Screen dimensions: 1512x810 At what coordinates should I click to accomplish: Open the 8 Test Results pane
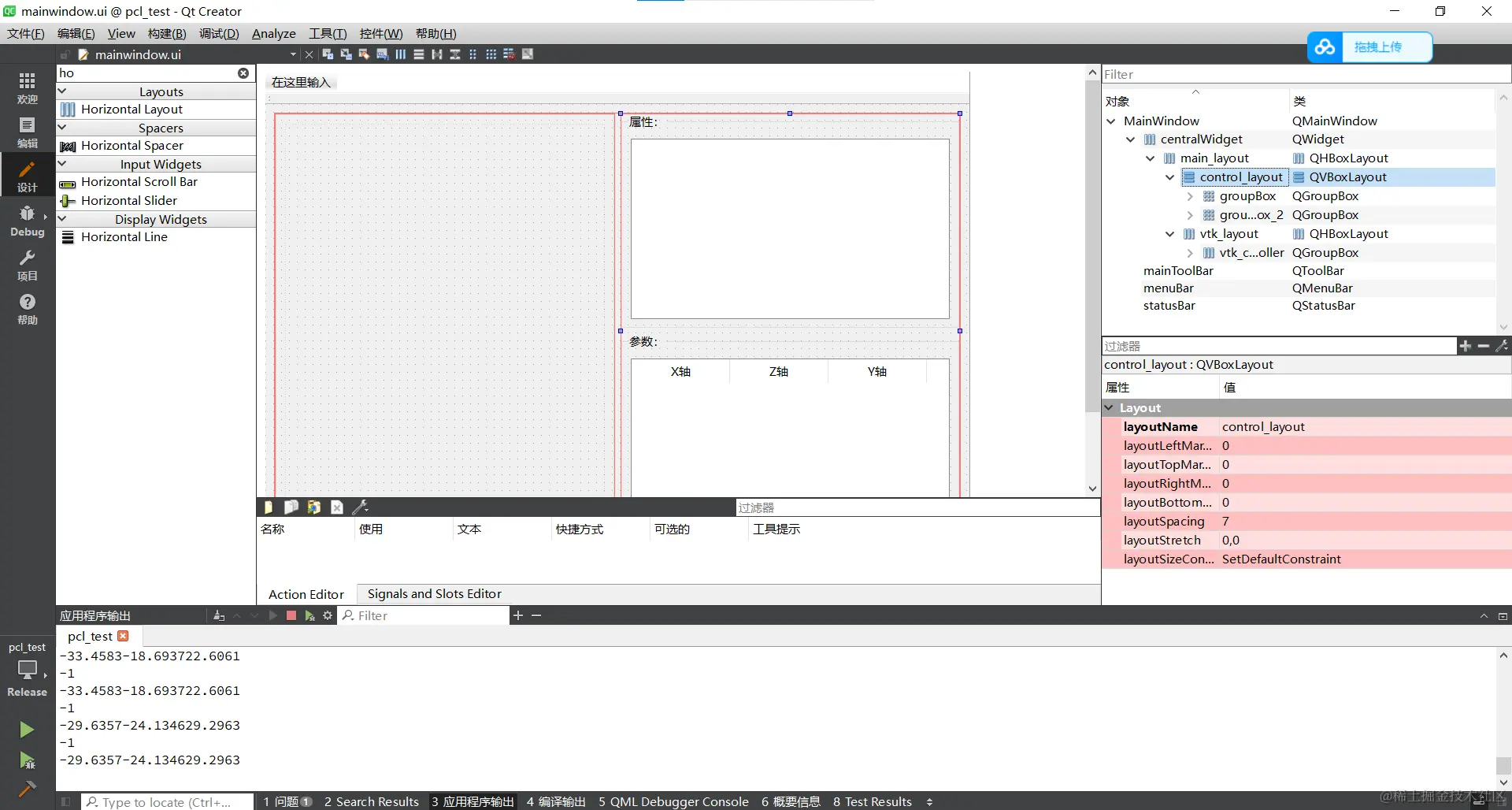click(x=873, y=801)
